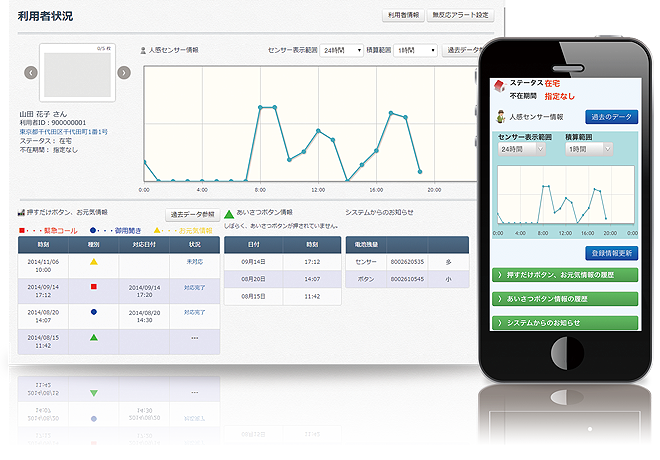Viewport: 660px width, 460px height.
Task: Open the desktop 積算範囲 1時間 dropdown
Action: click(x=415, y=51)
